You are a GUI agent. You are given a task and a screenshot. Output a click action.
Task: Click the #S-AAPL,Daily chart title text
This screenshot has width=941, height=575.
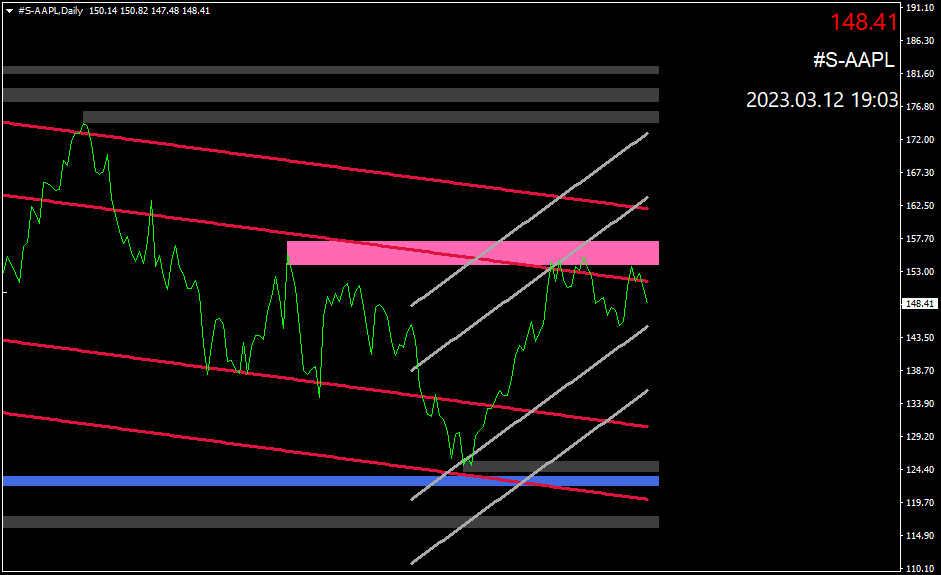pyautogui.click(x=50, y=11)
